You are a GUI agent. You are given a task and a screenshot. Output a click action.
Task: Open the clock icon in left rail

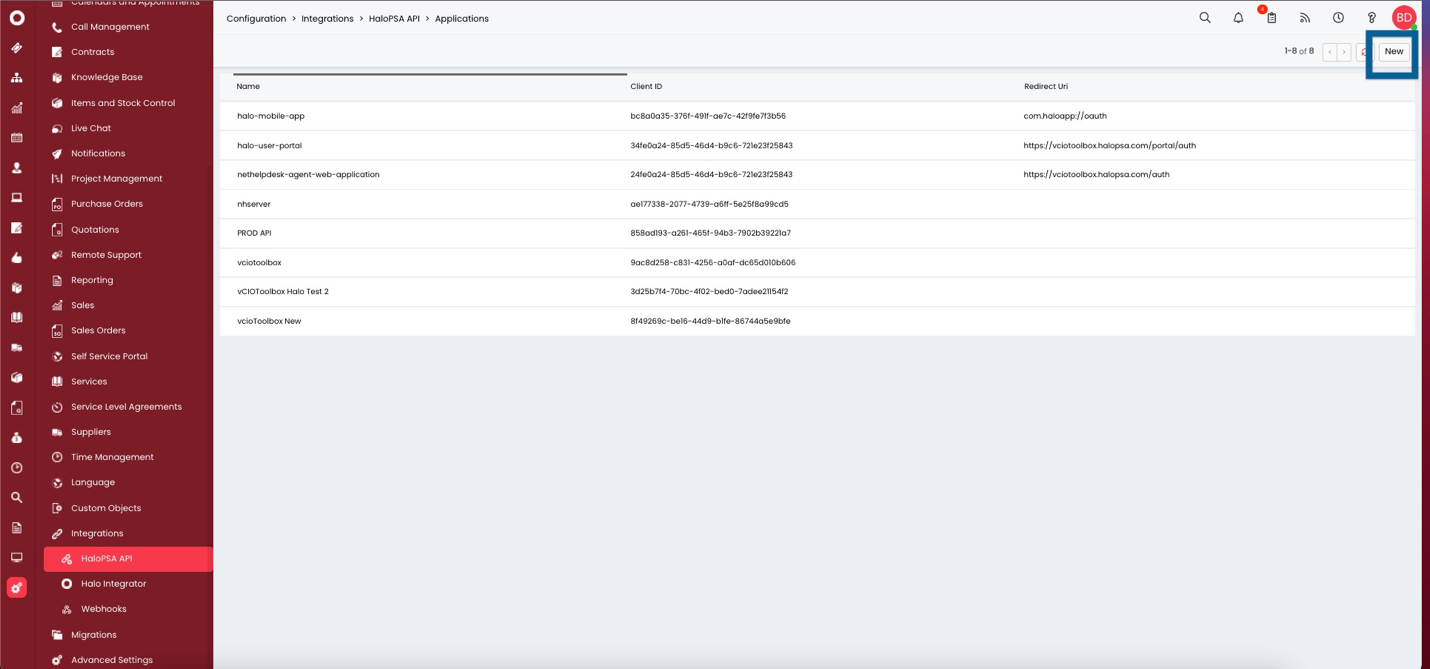click(17, 467)
